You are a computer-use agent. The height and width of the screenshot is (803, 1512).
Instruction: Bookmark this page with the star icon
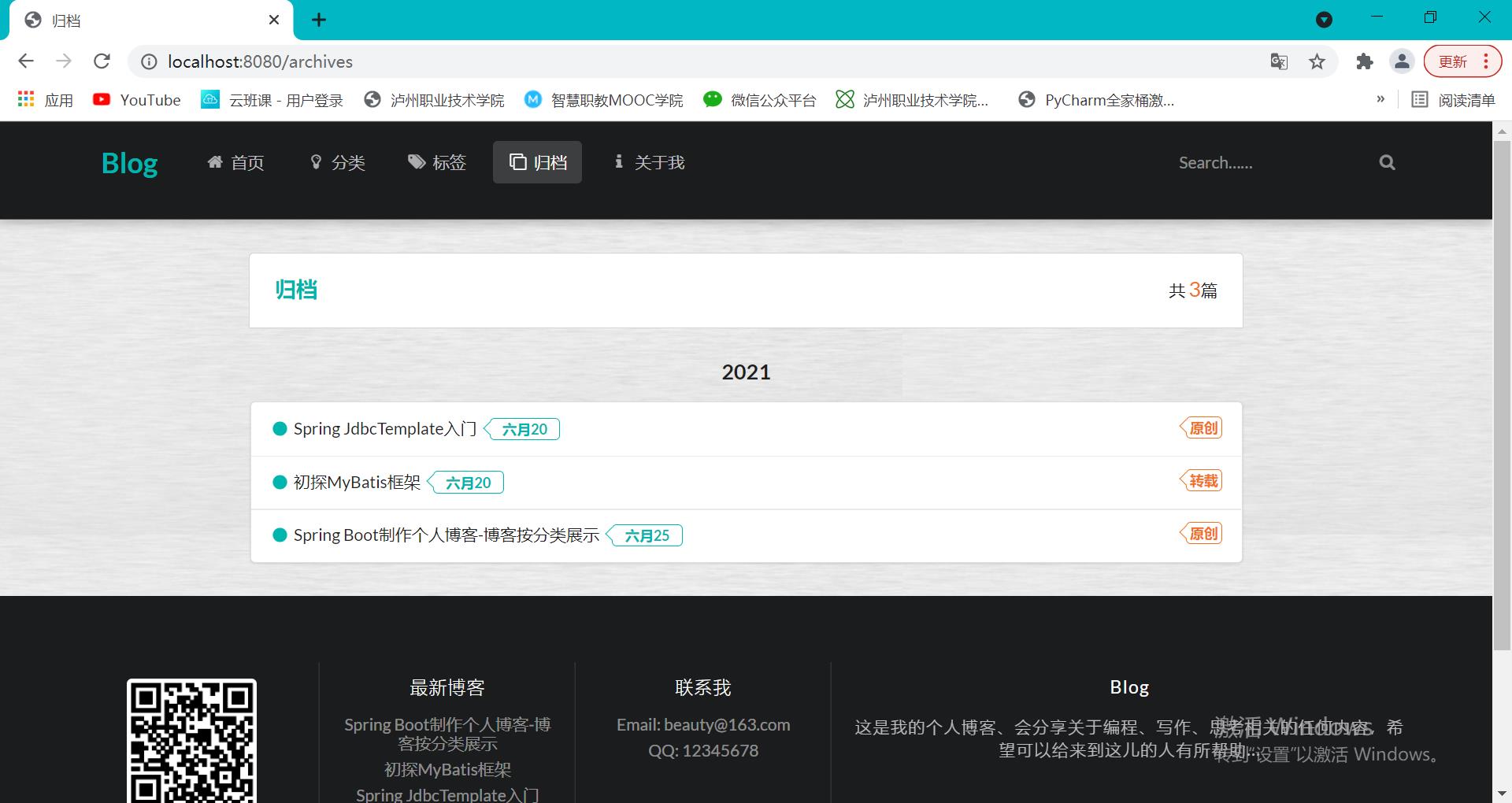(1317, 61)
